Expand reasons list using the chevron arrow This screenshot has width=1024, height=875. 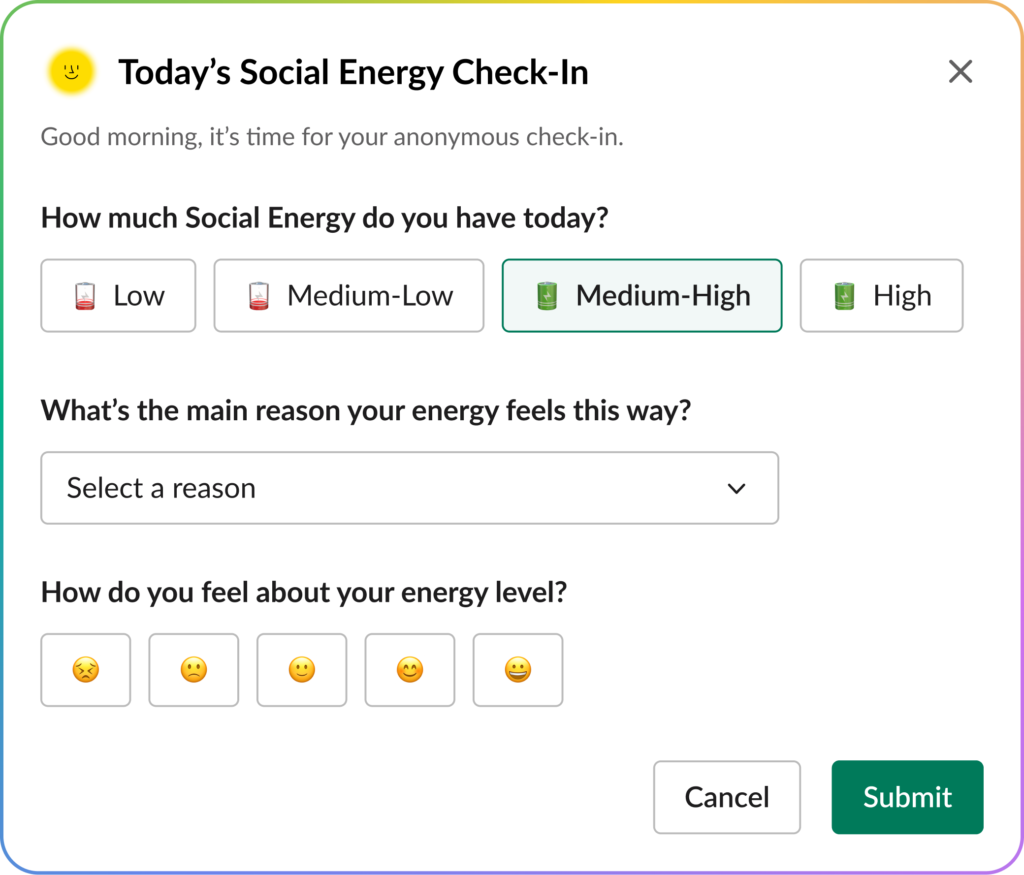(737, 489)
